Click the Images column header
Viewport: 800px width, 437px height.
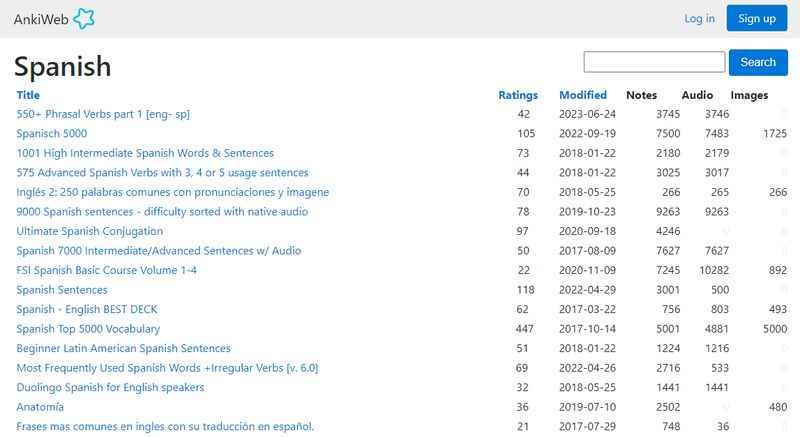(749, 95)
